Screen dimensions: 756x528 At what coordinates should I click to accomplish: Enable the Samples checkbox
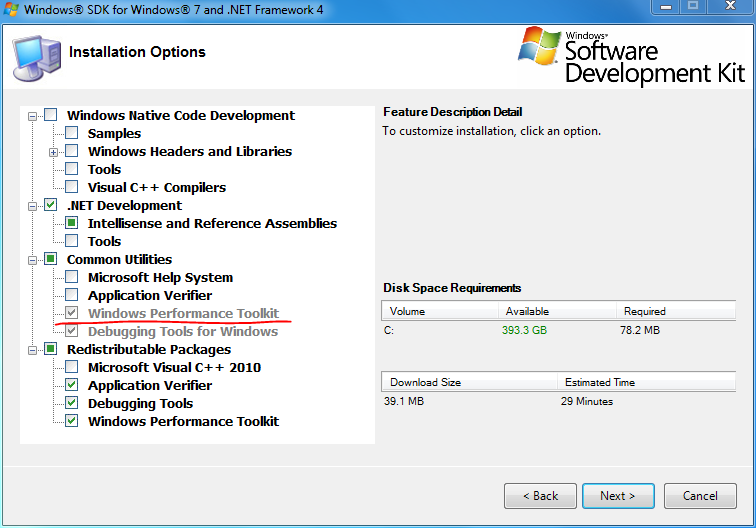(71, 133)
